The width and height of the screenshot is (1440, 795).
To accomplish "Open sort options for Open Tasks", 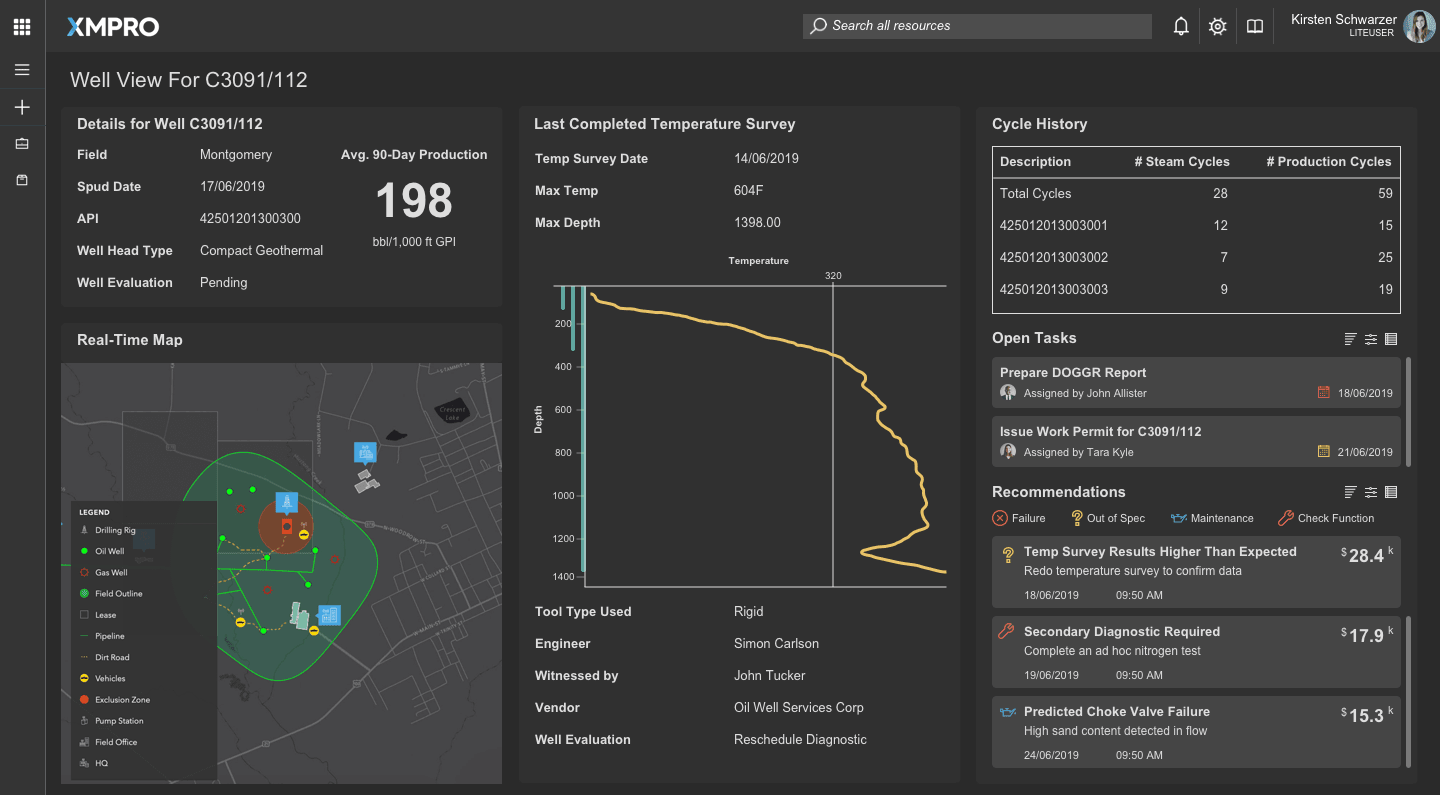I will click(1351, 339).
